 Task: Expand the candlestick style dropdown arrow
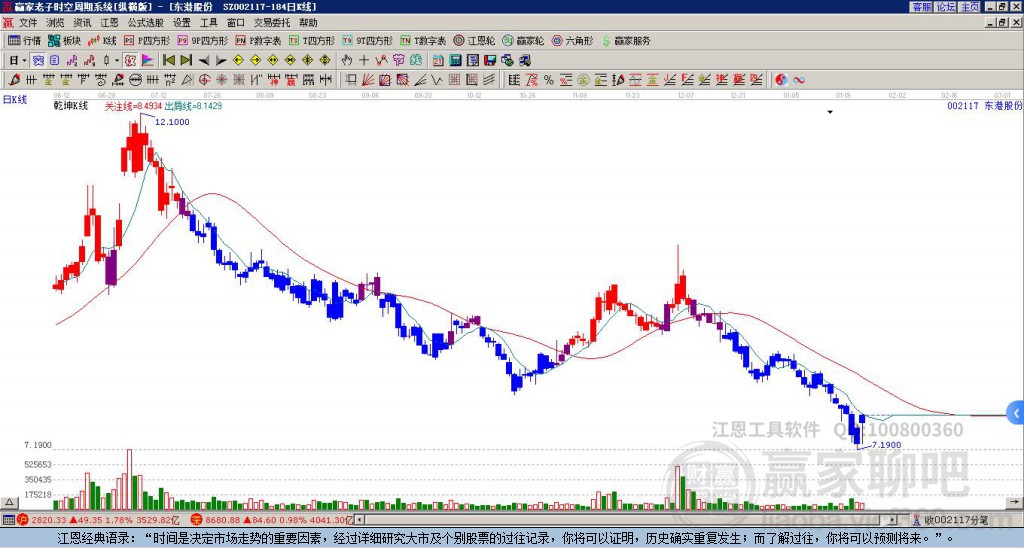117,61
